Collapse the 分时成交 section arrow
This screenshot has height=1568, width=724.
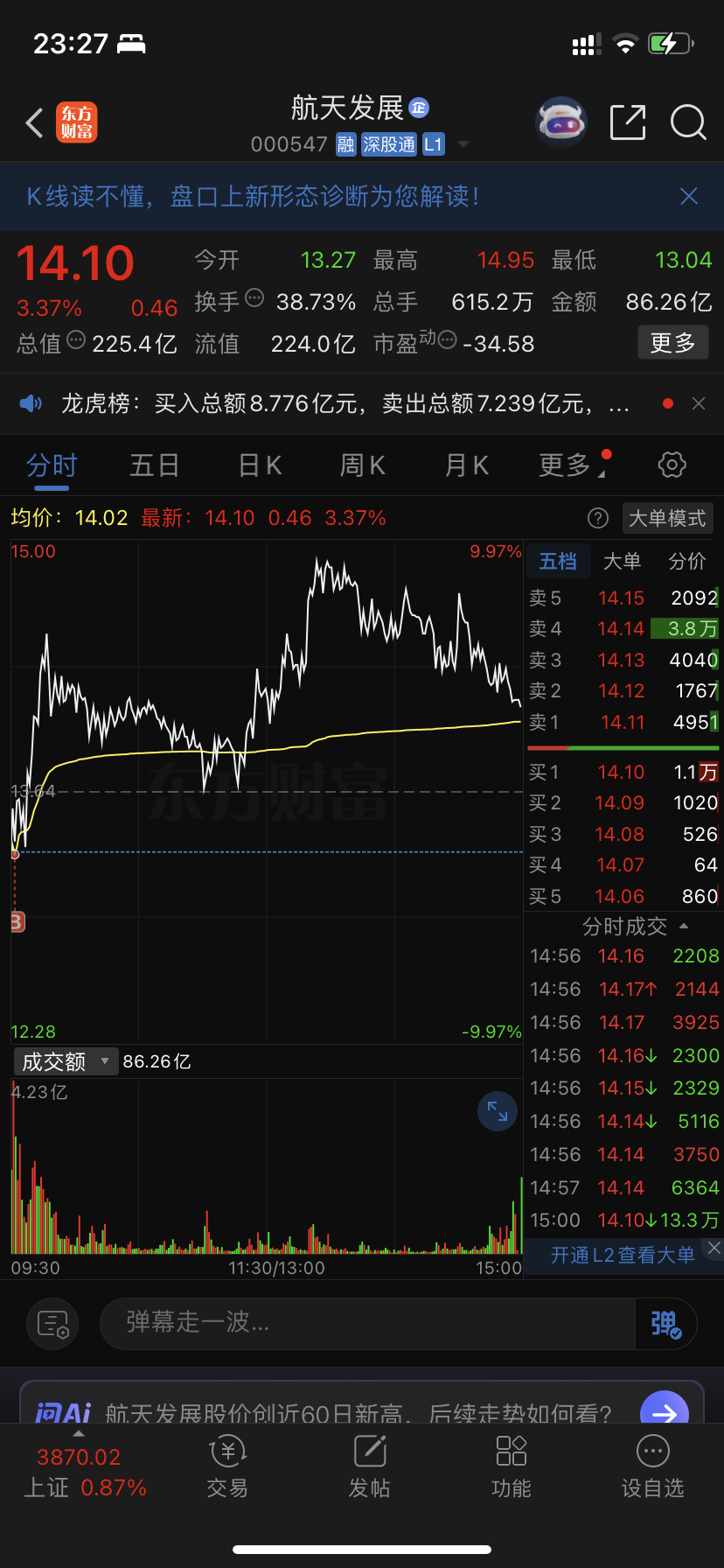(x=684, y=926)
